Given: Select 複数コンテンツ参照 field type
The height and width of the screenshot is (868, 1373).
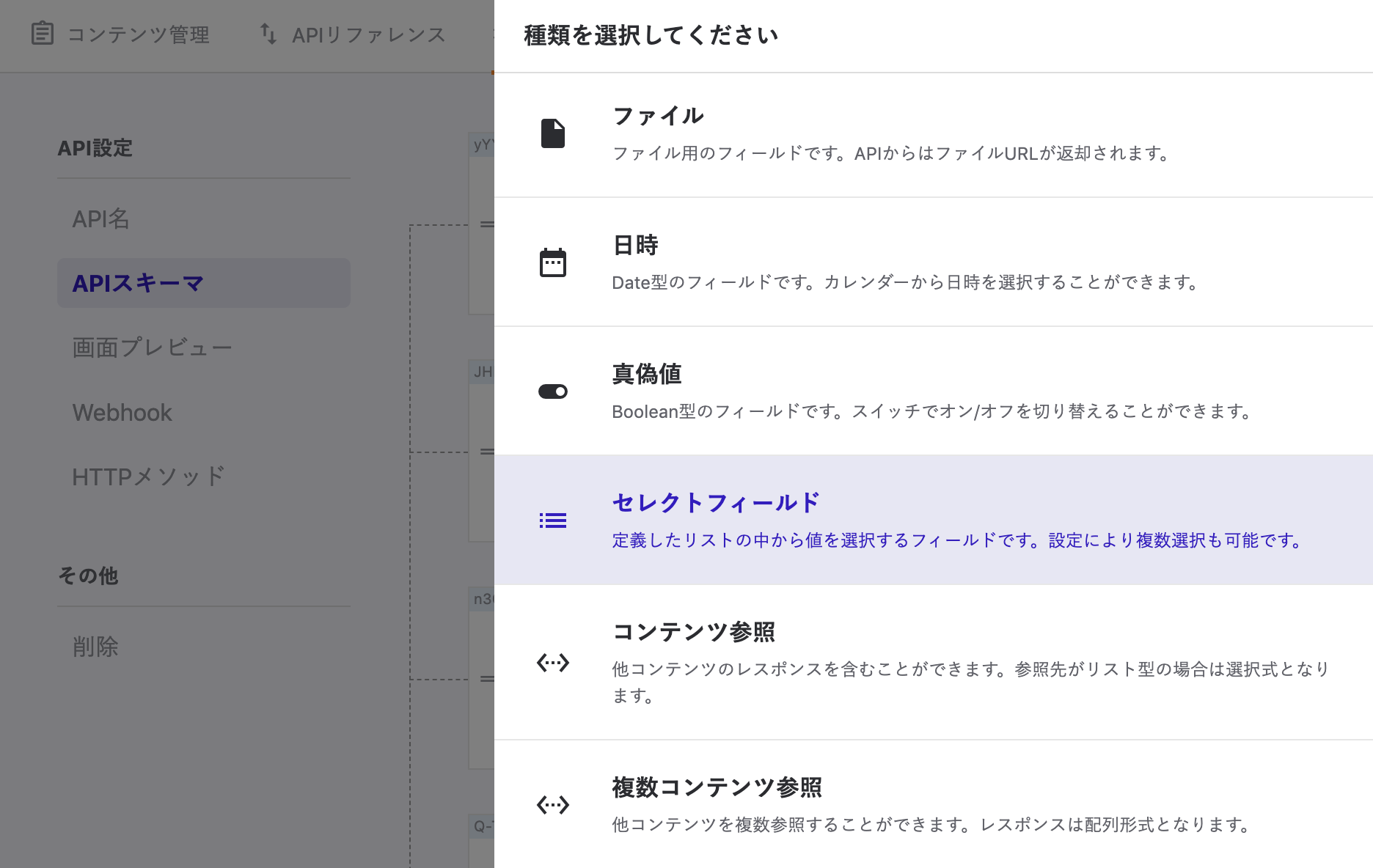Looking at the screenshot, I should click(717, 787).
